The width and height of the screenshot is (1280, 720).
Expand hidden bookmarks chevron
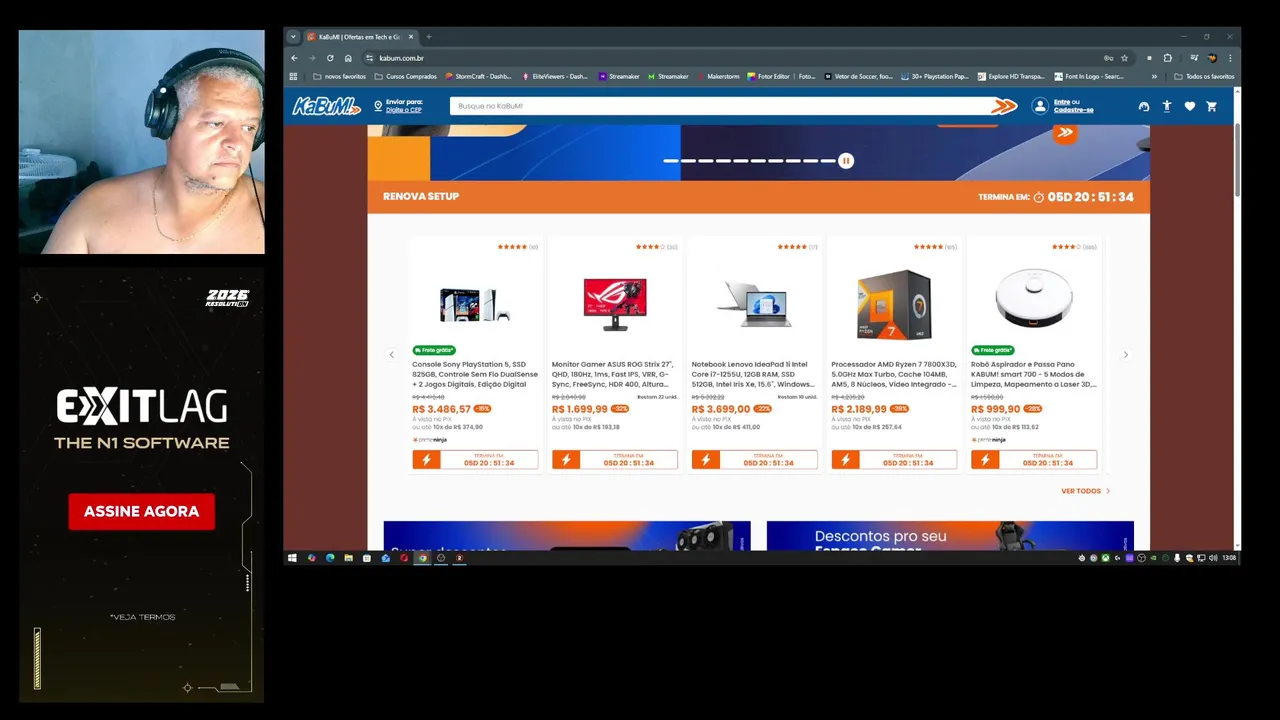click(1154, 76)
